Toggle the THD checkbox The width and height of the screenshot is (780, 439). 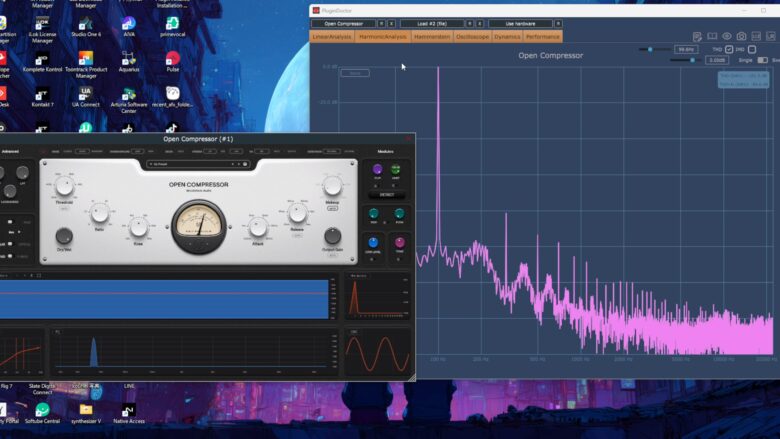click(729, 48)
